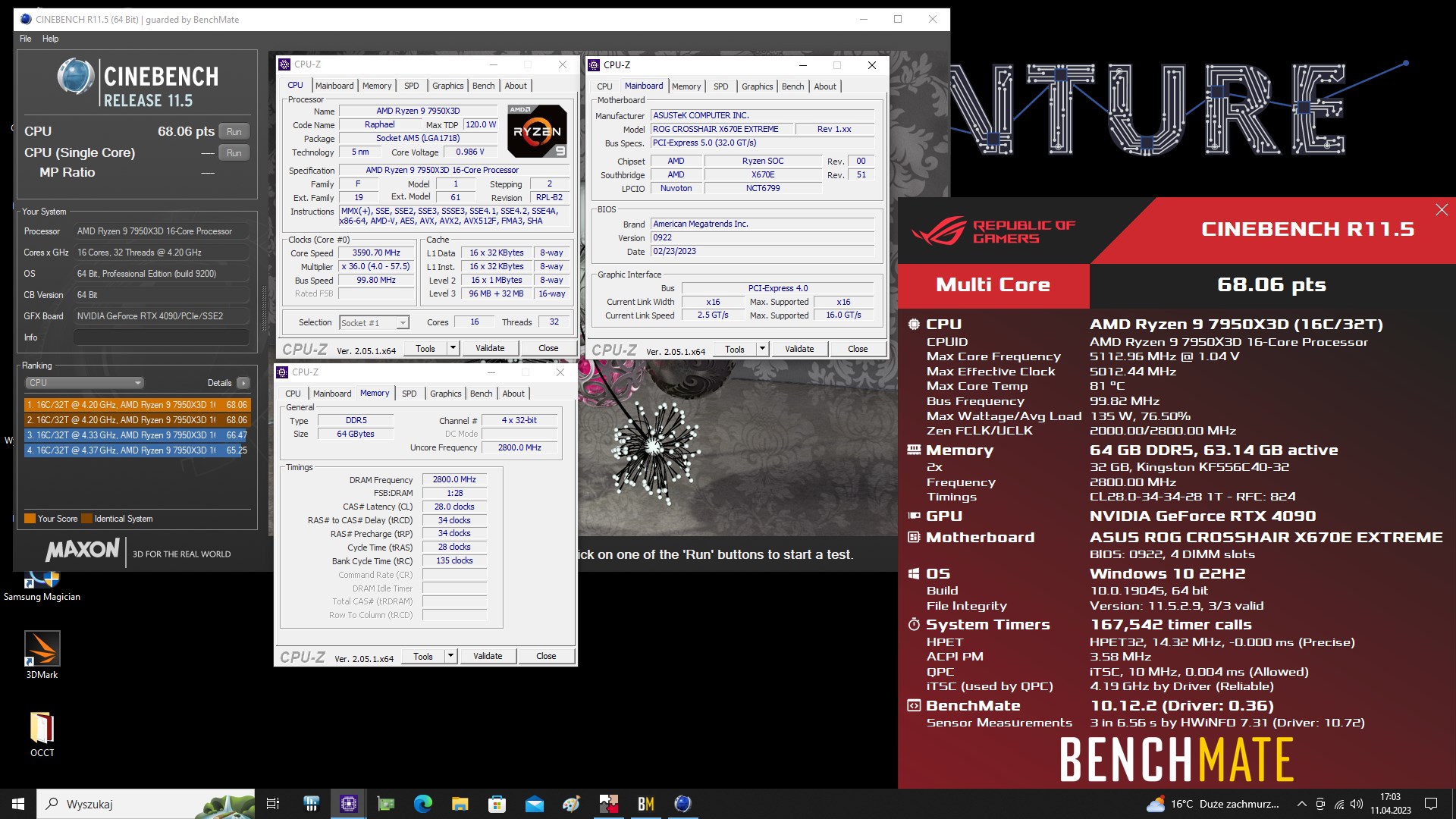
Task: Open Microsoft Store from the taskbar
Action: coord(497,804)
